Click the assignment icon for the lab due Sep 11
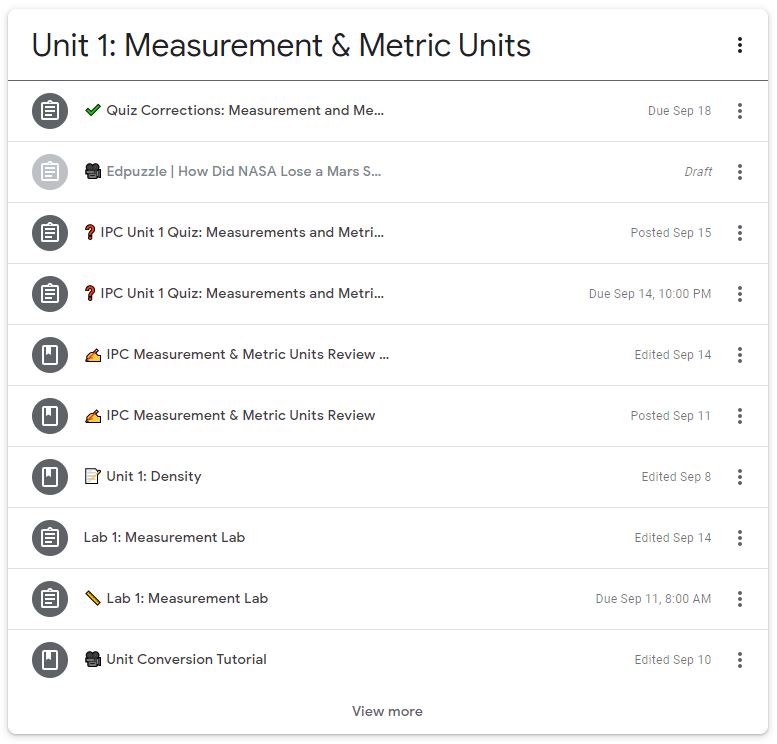The height and width of the screenshot is (744, 777). click(x=50, y=599)
